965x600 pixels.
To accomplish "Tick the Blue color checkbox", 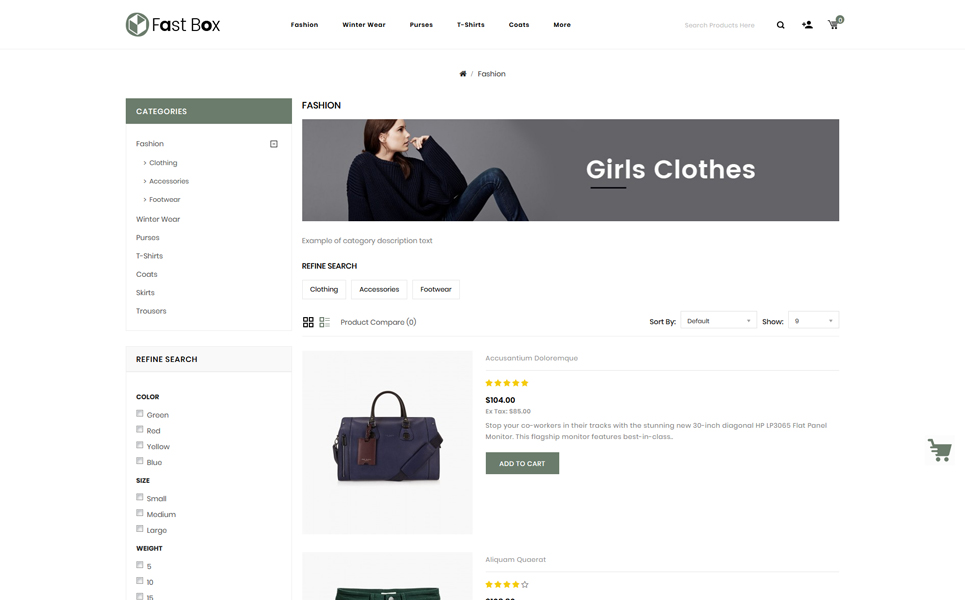I will 140,461.
